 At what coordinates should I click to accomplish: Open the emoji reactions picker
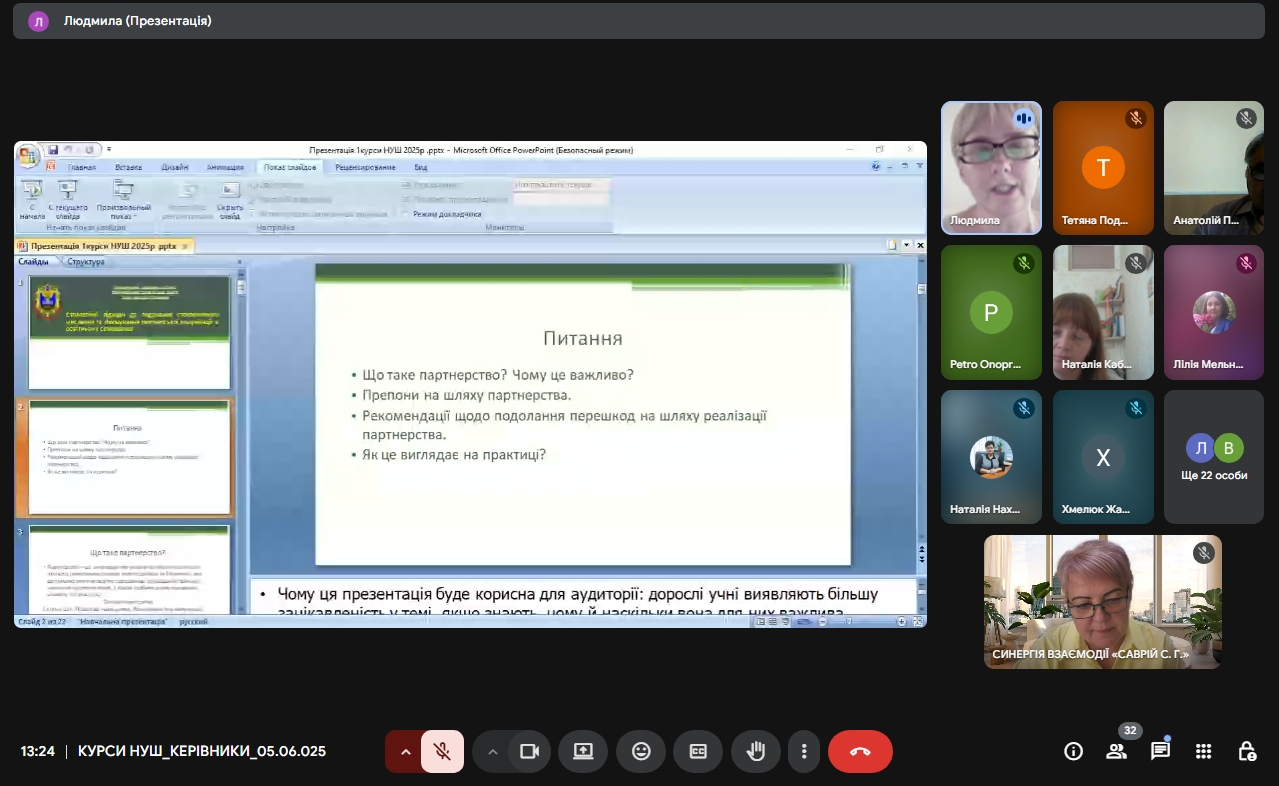tap(640, 751)
